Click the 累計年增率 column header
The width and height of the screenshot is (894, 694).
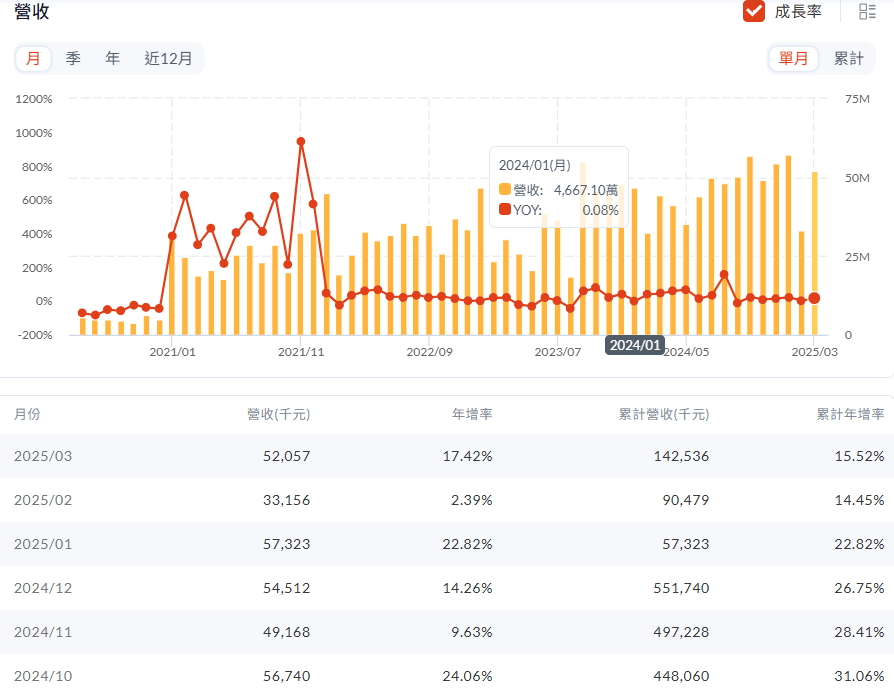click(850, 414)
